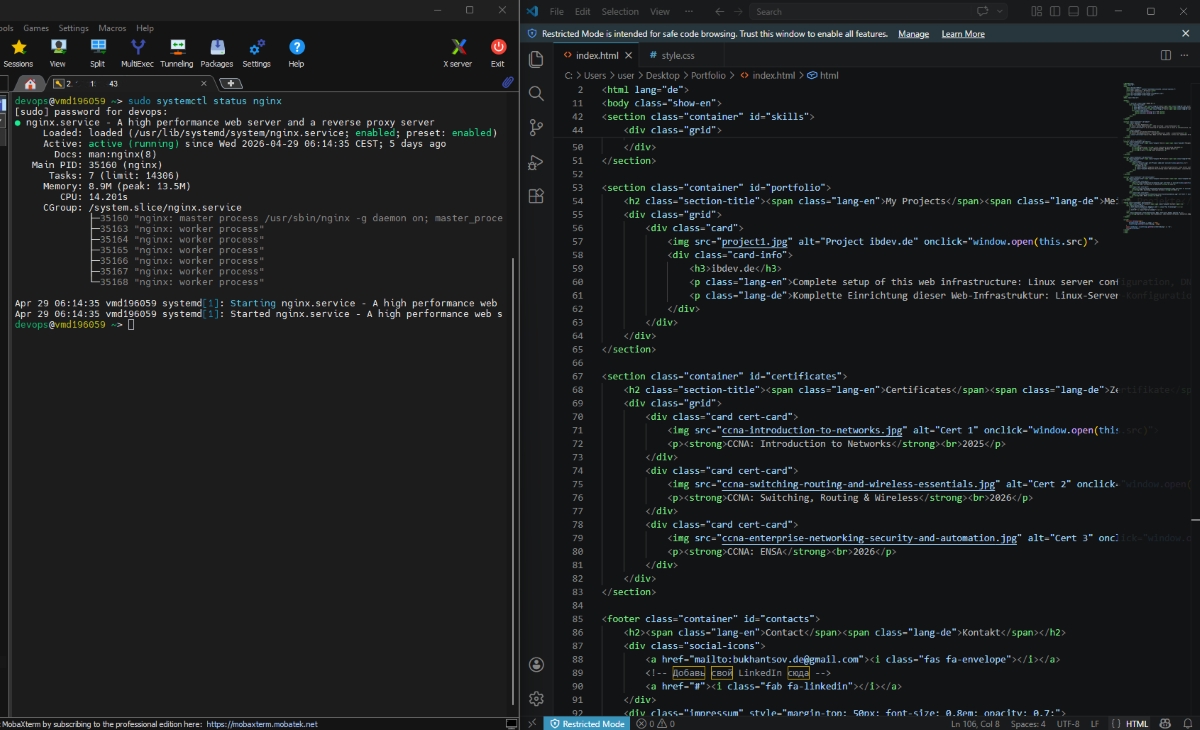Close the MobaXterm SSH session tab

204,84
